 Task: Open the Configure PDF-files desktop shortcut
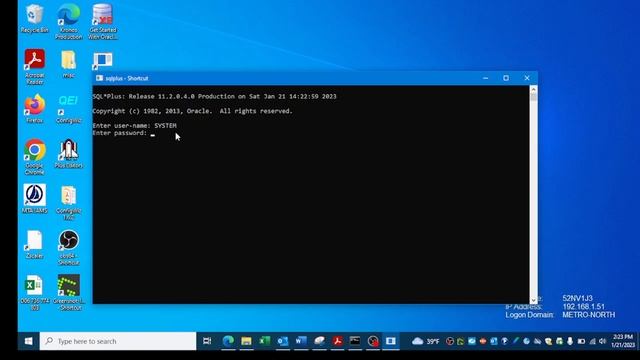(69, 202)
